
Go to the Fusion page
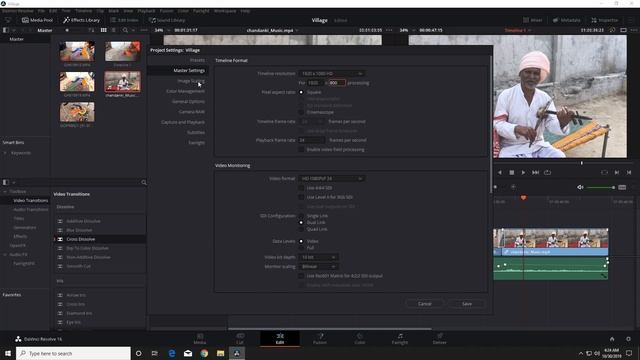coord(320,339)
